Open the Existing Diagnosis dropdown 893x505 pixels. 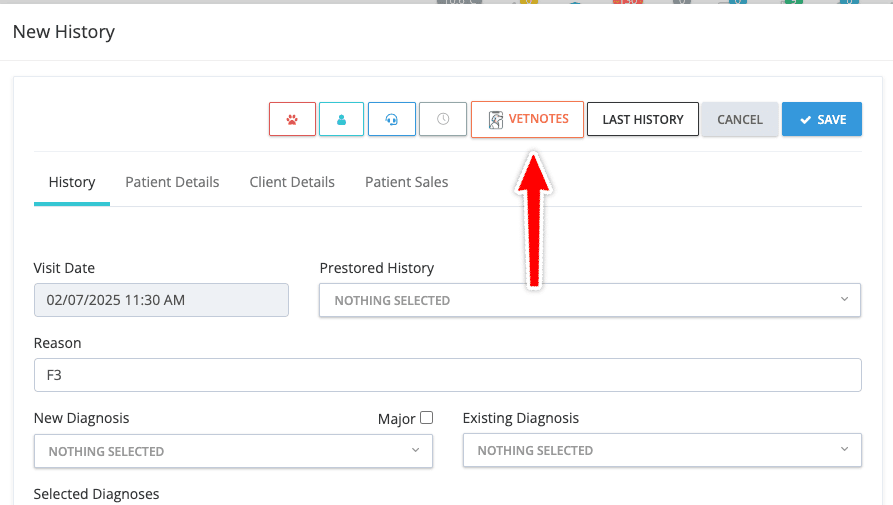click(x=661, y=451)
